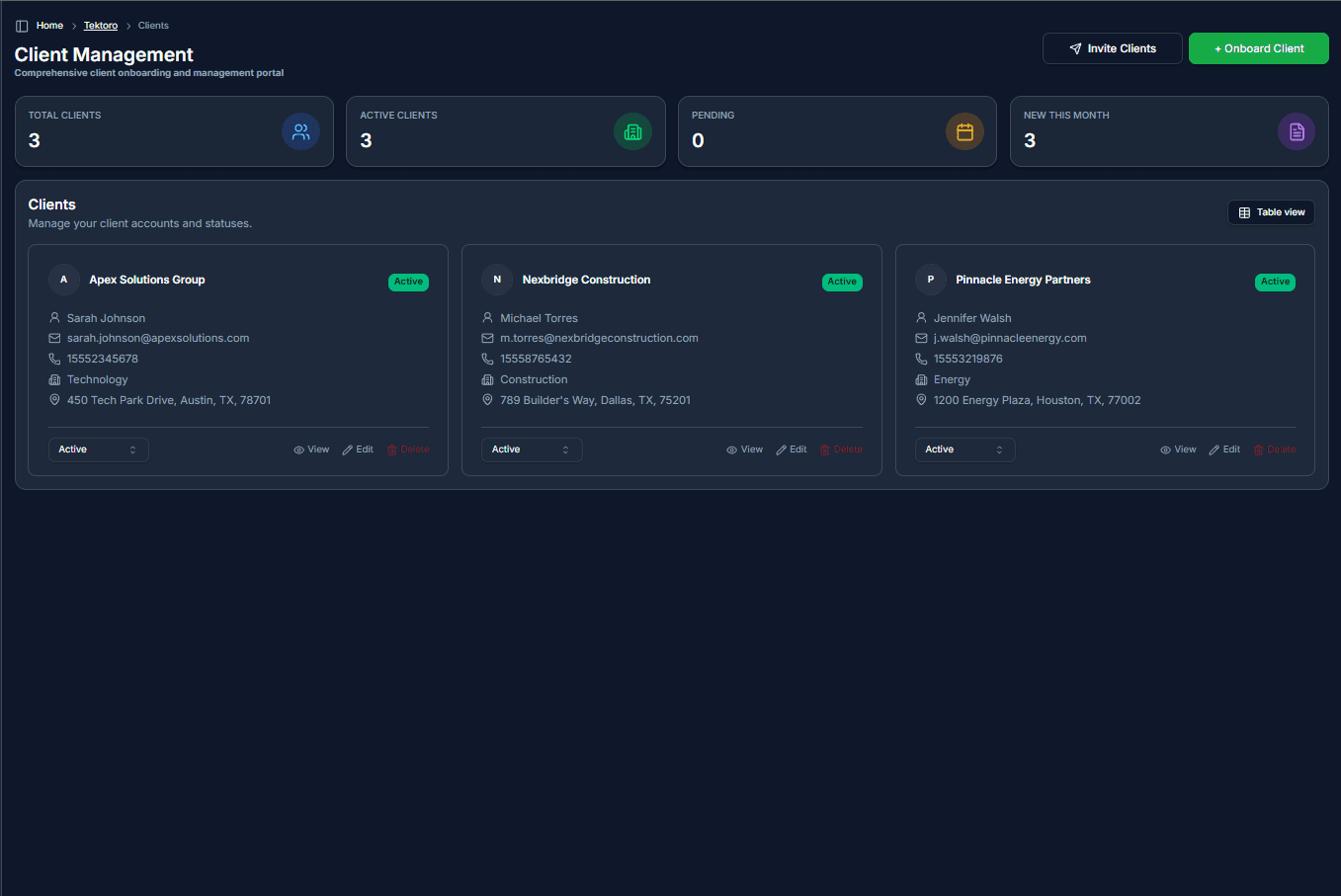Click Jennifer Walsh's email address
This screenshot has height=896, width=1341.
(x=1010, y=337)
